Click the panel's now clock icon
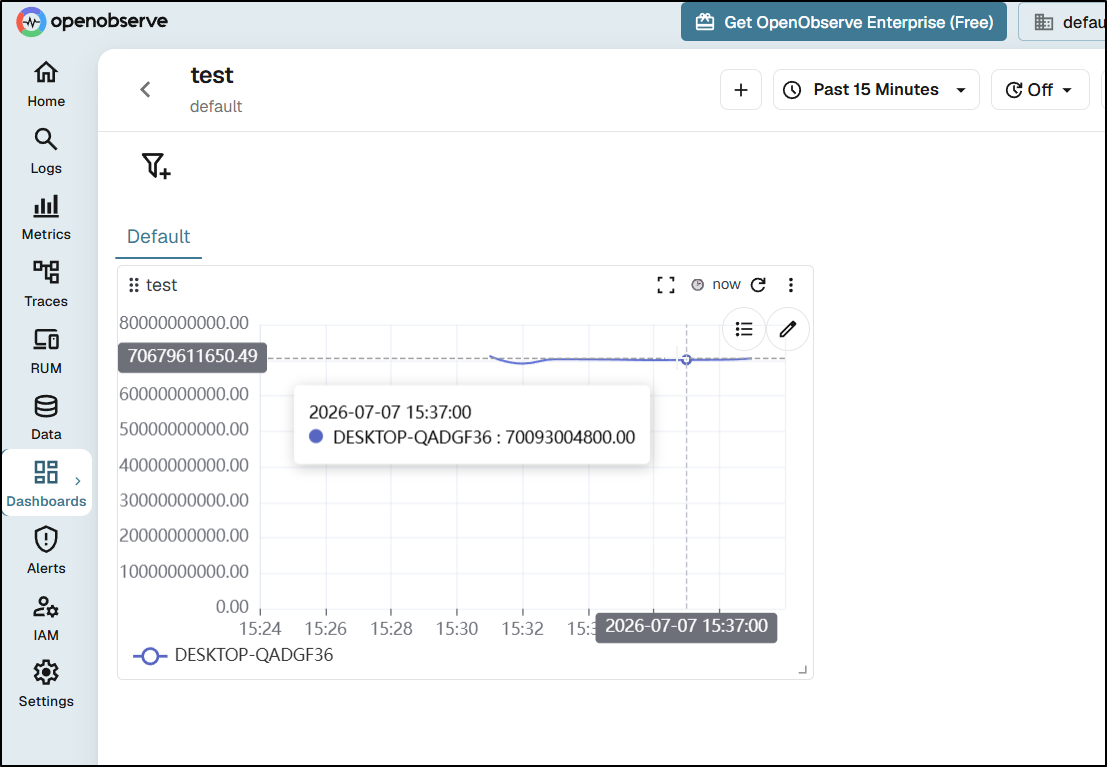Screen dimensions: 1107x767 pos(698,285)
